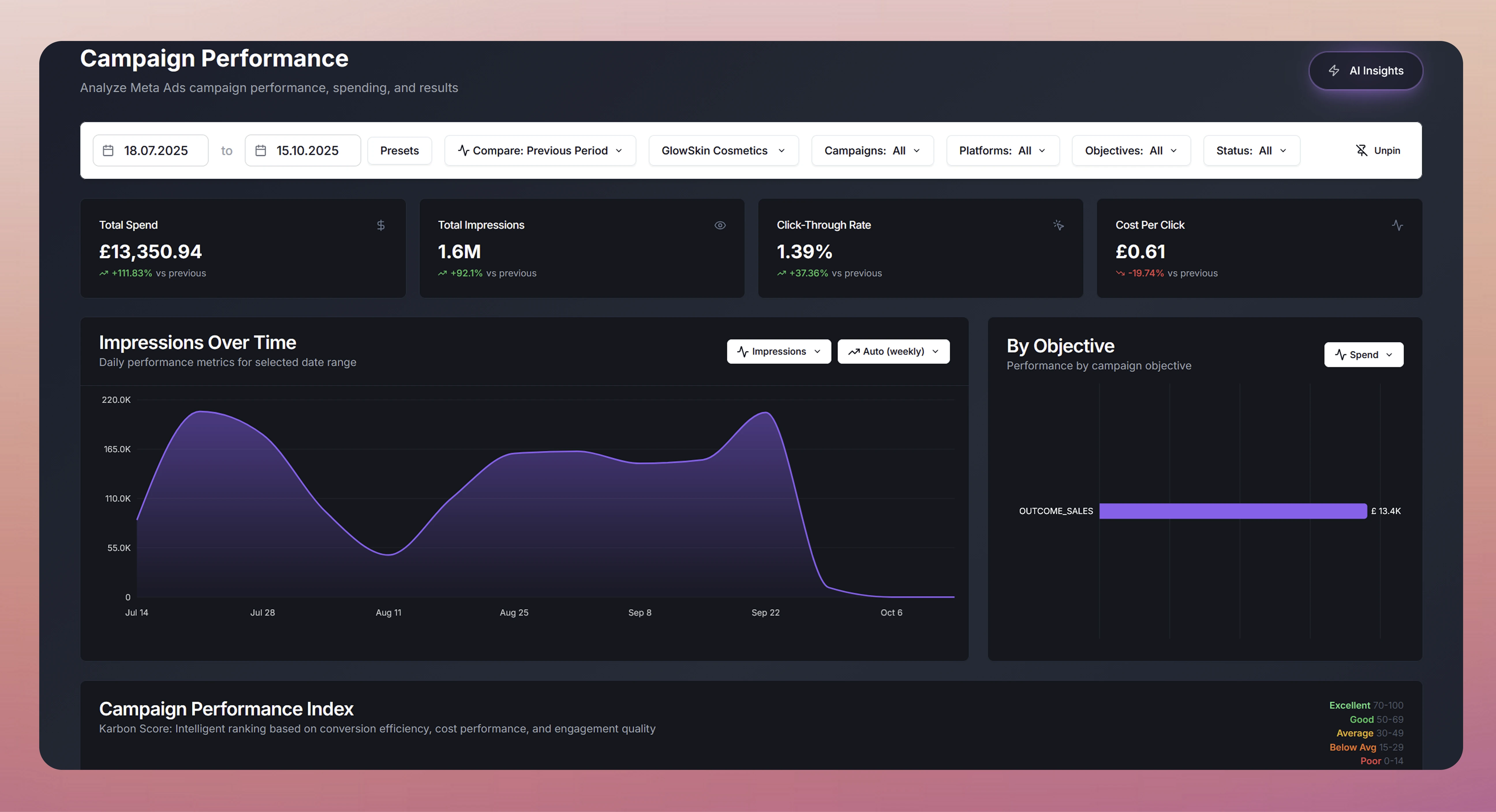Open Spend dropdown in By Objective panel
The image size is (1496, 812).
(x=1363, y=355)
